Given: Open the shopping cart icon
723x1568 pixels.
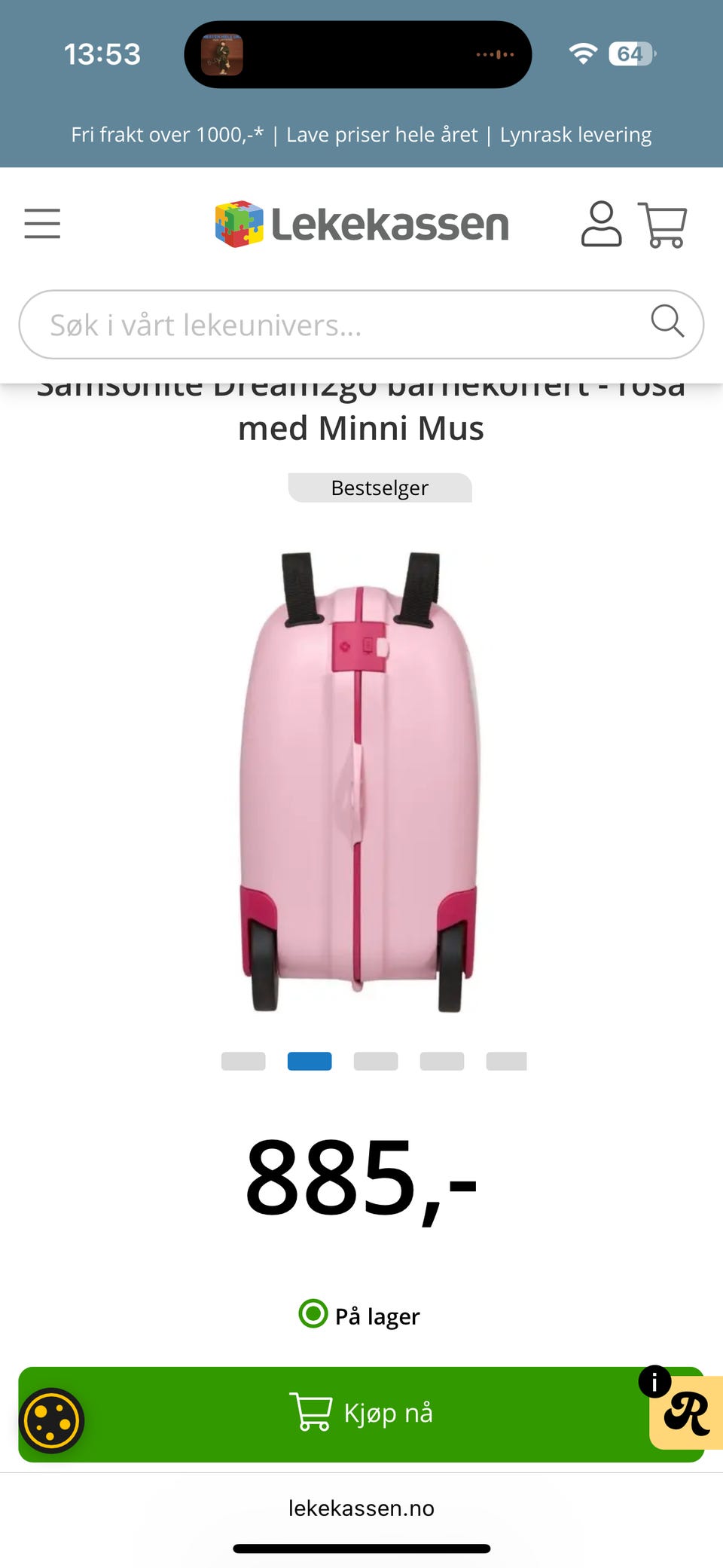Looking at the screenshot, I should pos(662,225).
